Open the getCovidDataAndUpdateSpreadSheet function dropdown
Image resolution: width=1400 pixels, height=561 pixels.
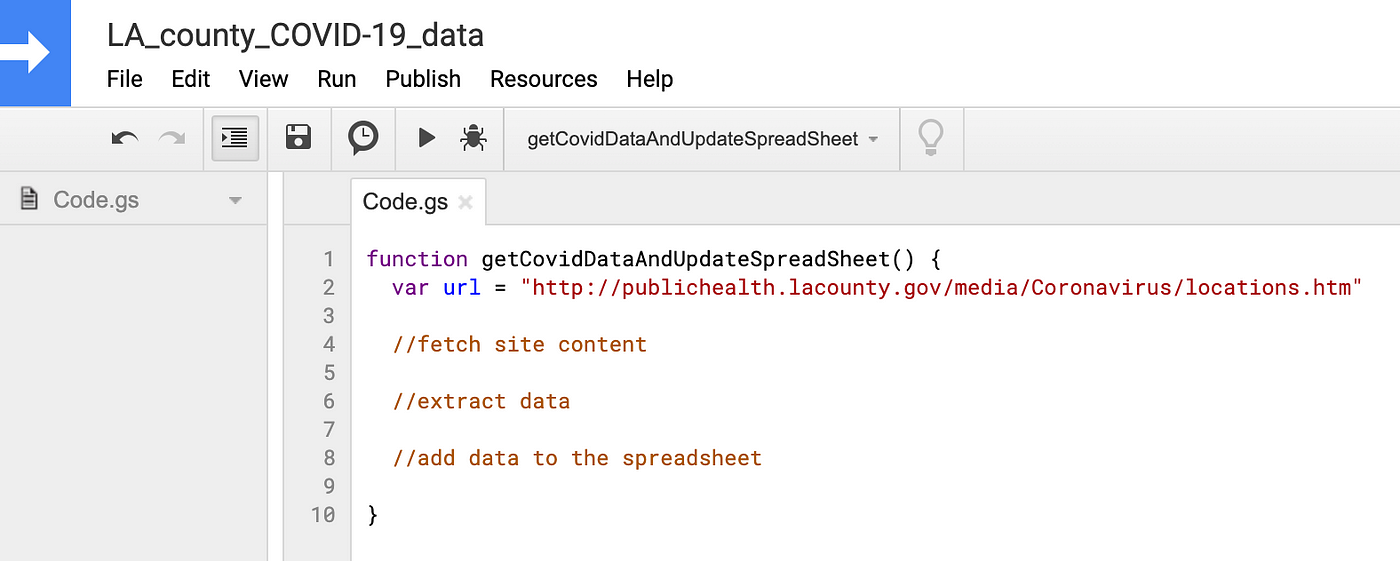tap(703, 139)
